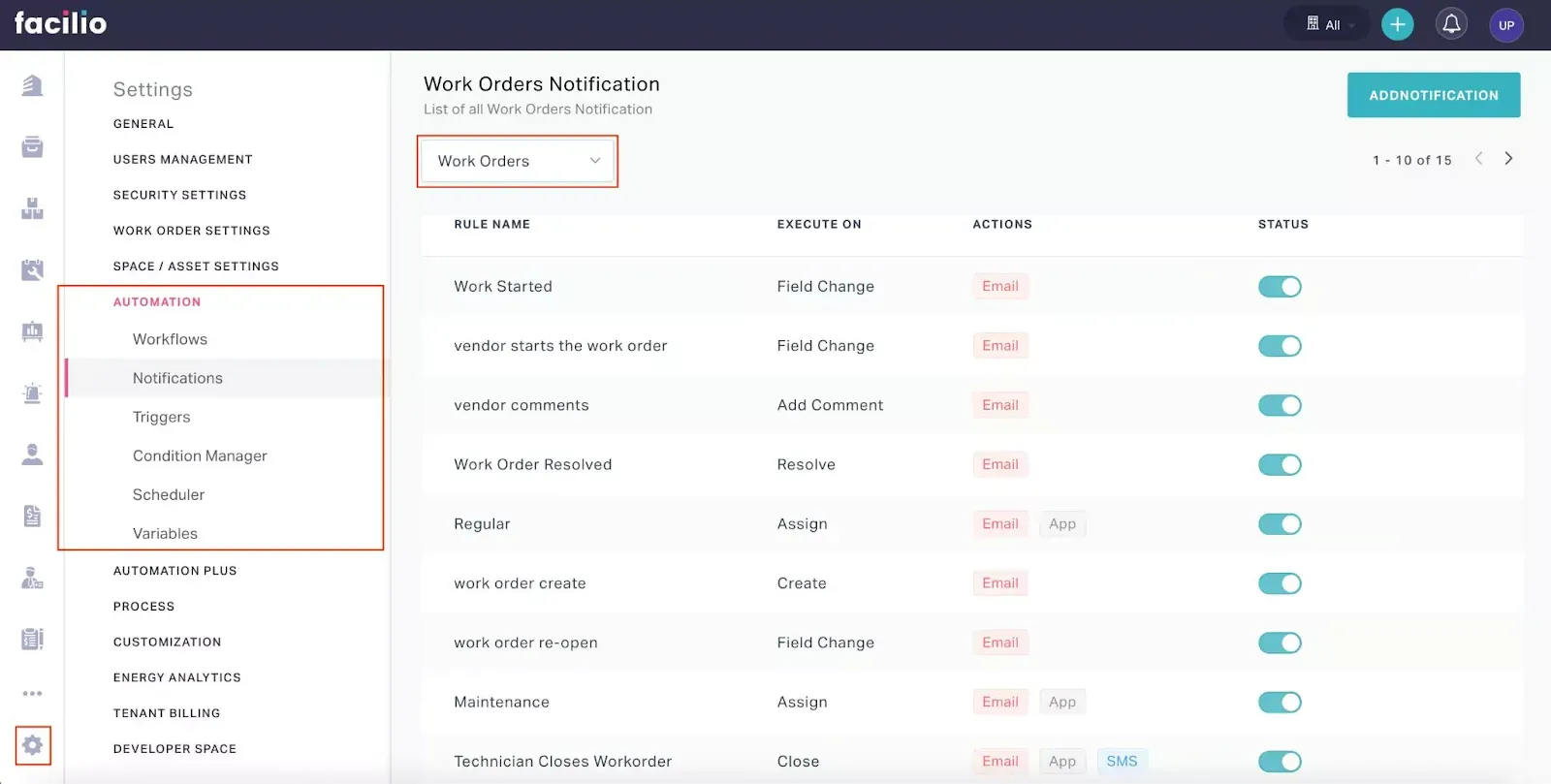Click SMS tag on Technician Closes Workorder
The height and width of the screenshot is (784, 1551).
point(1122,762)
